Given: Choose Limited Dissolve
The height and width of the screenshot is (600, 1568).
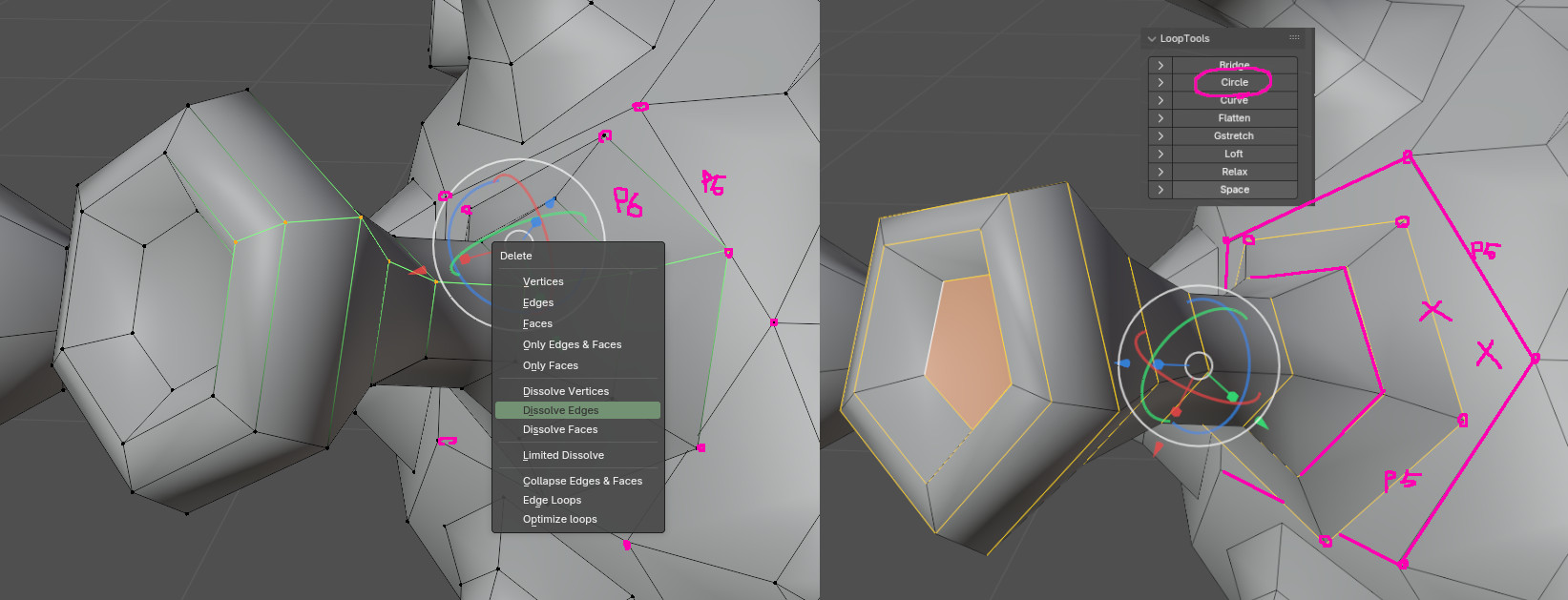Looking at the screenshot, I should (x=577, y=455).
